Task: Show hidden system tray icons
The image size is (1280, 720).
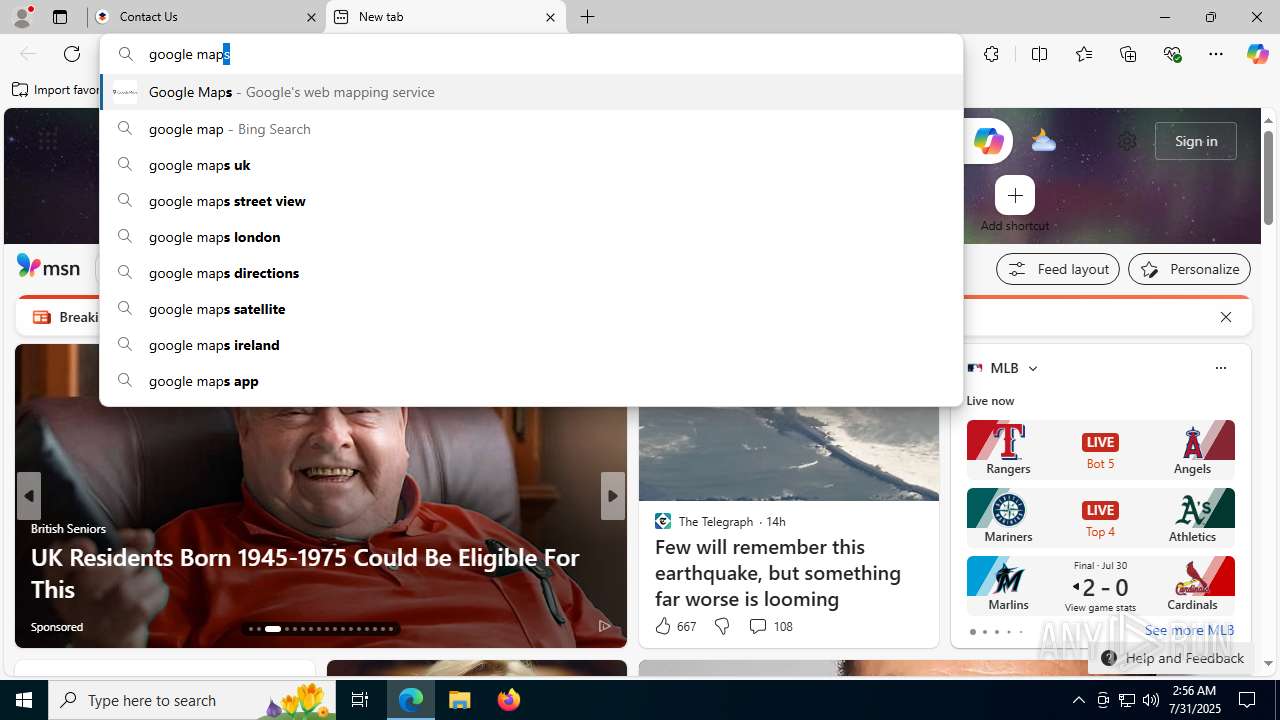Action: coord(1078,700)
